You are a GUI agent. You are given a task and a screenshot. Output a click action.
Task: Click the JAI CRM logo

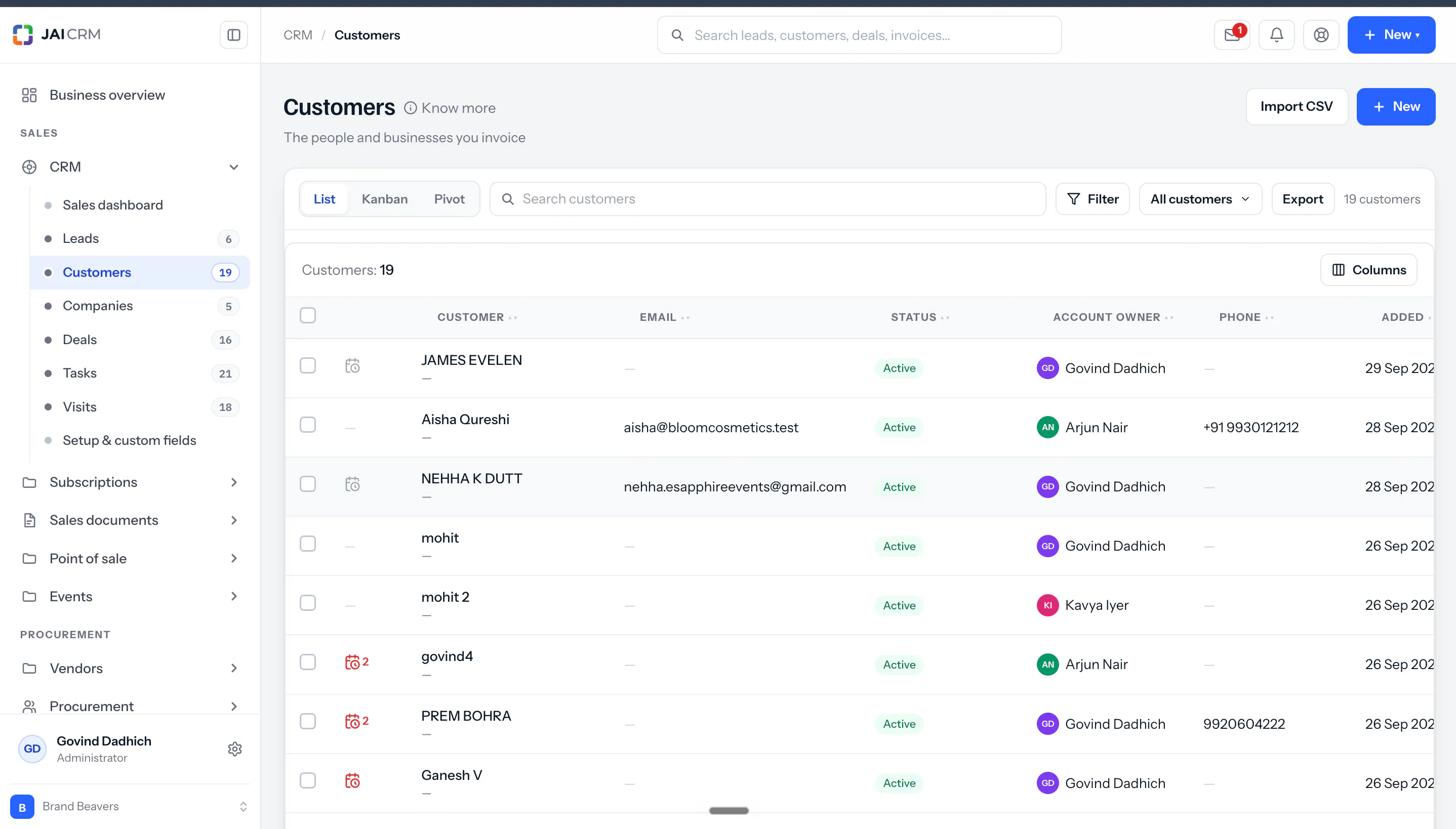(x=56, y=35)
